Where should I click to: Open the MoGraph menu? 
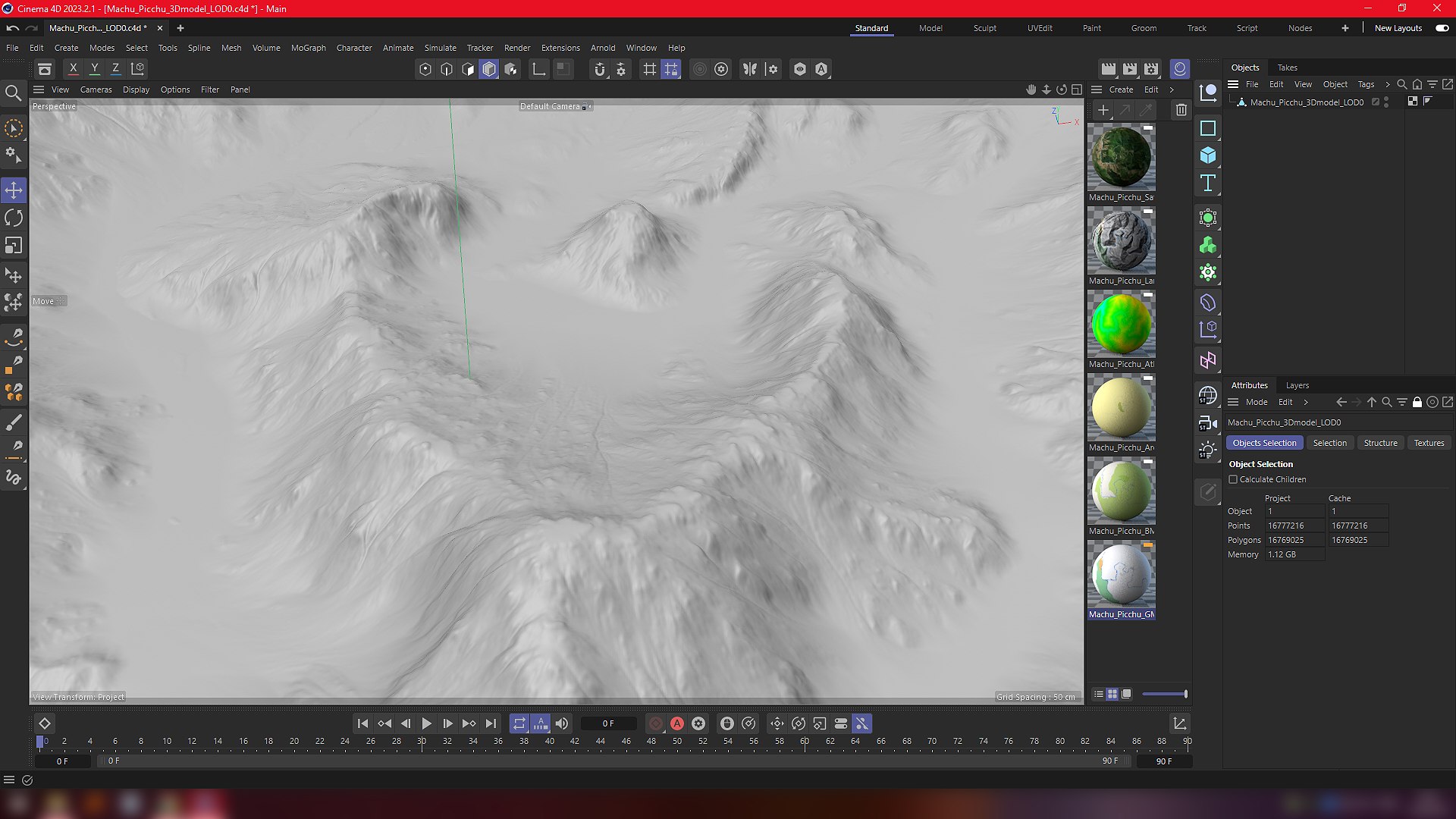[309, 48]
